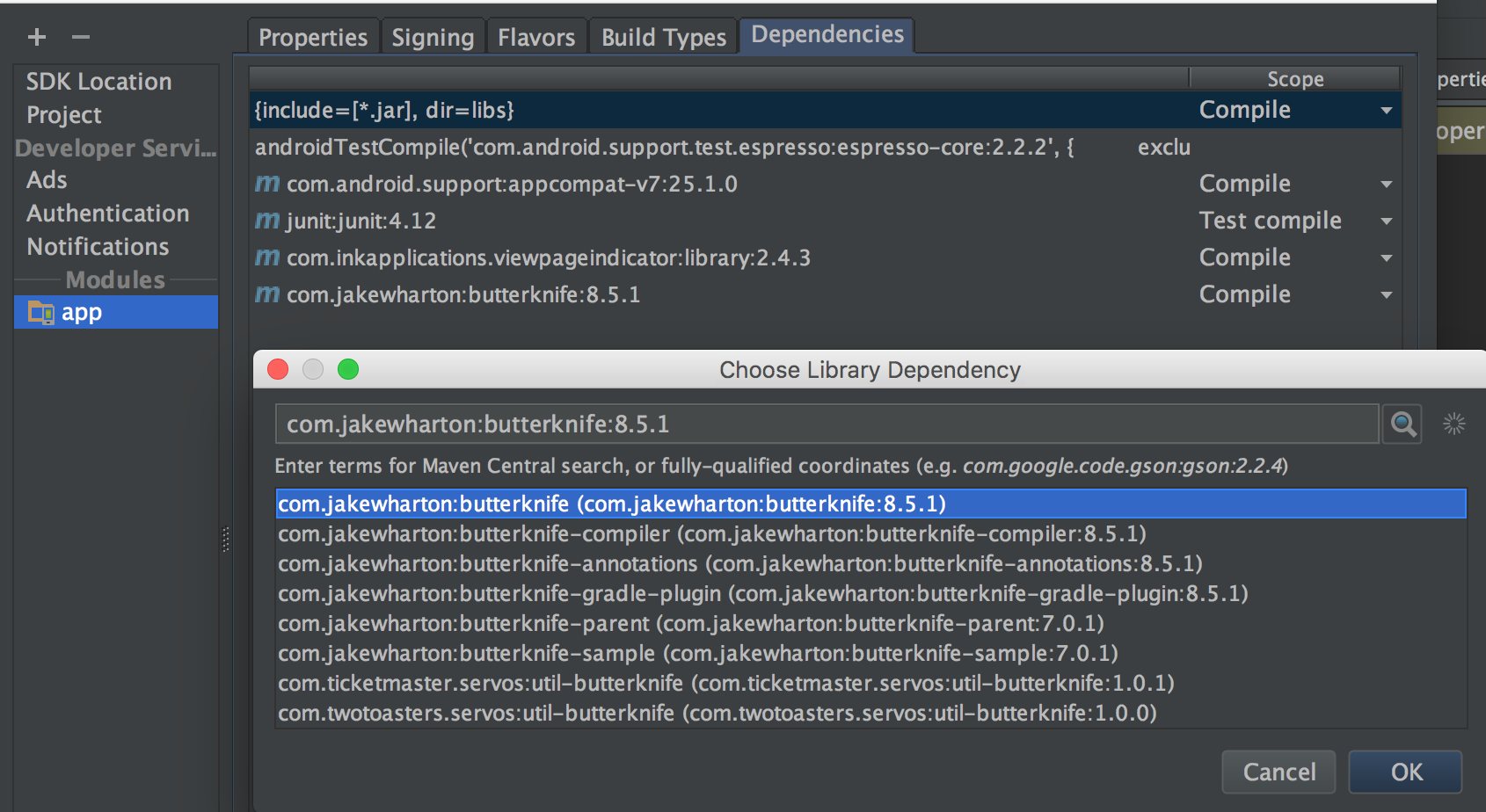Choose butterknife-gradle-plugin:8.5.1 search result
Viewport: 1486px width, 812px height.
point(870,593)
